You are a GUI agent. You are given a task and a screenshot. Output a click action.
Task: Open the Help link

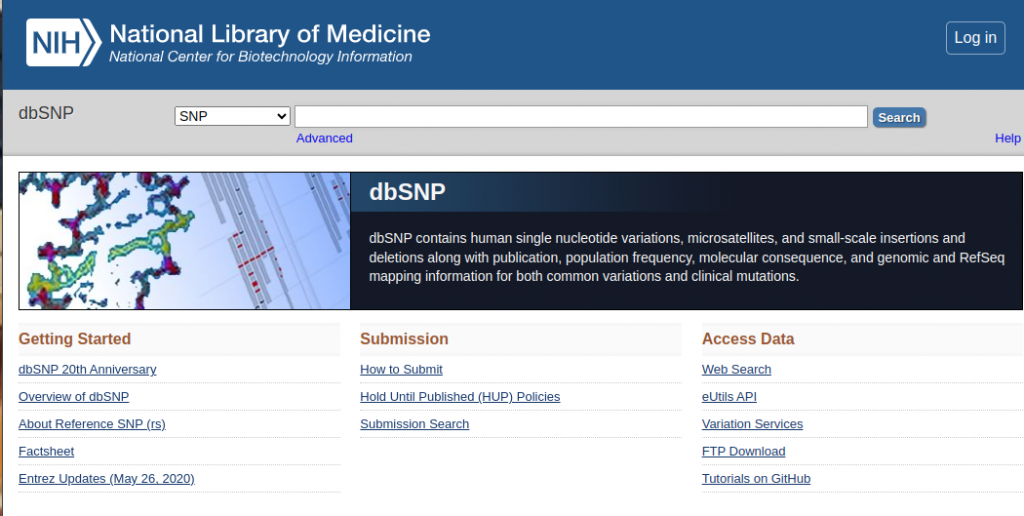click(1008, 138)
